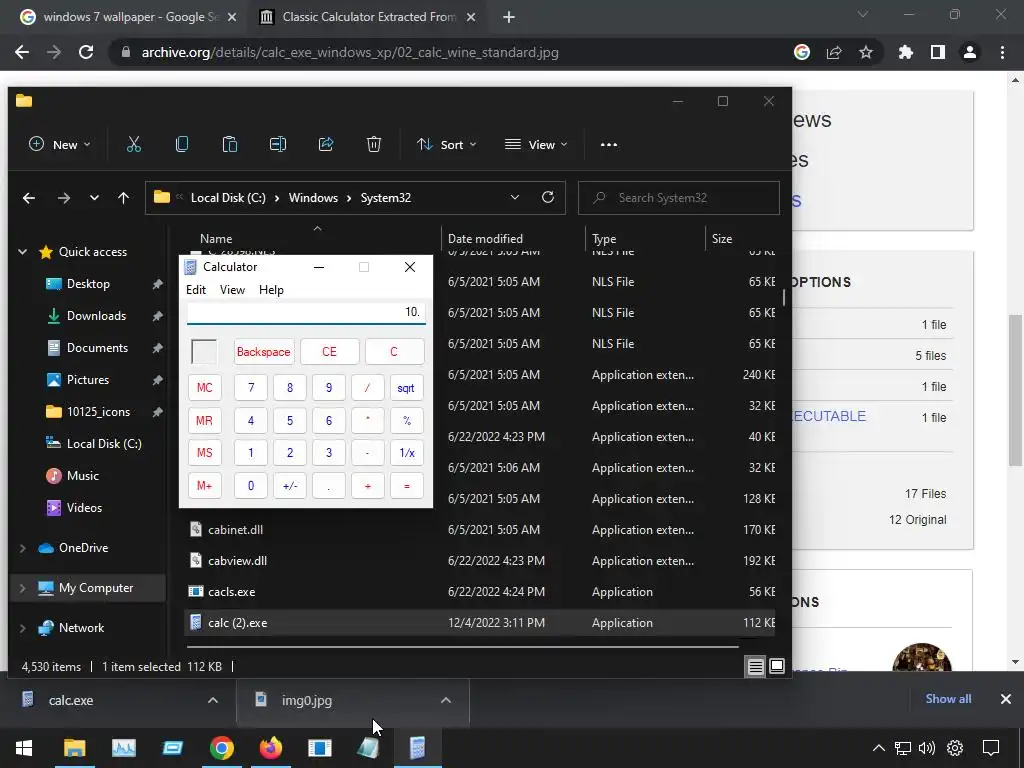Open recent locations chevron next to forward arrow

point(94,198)
